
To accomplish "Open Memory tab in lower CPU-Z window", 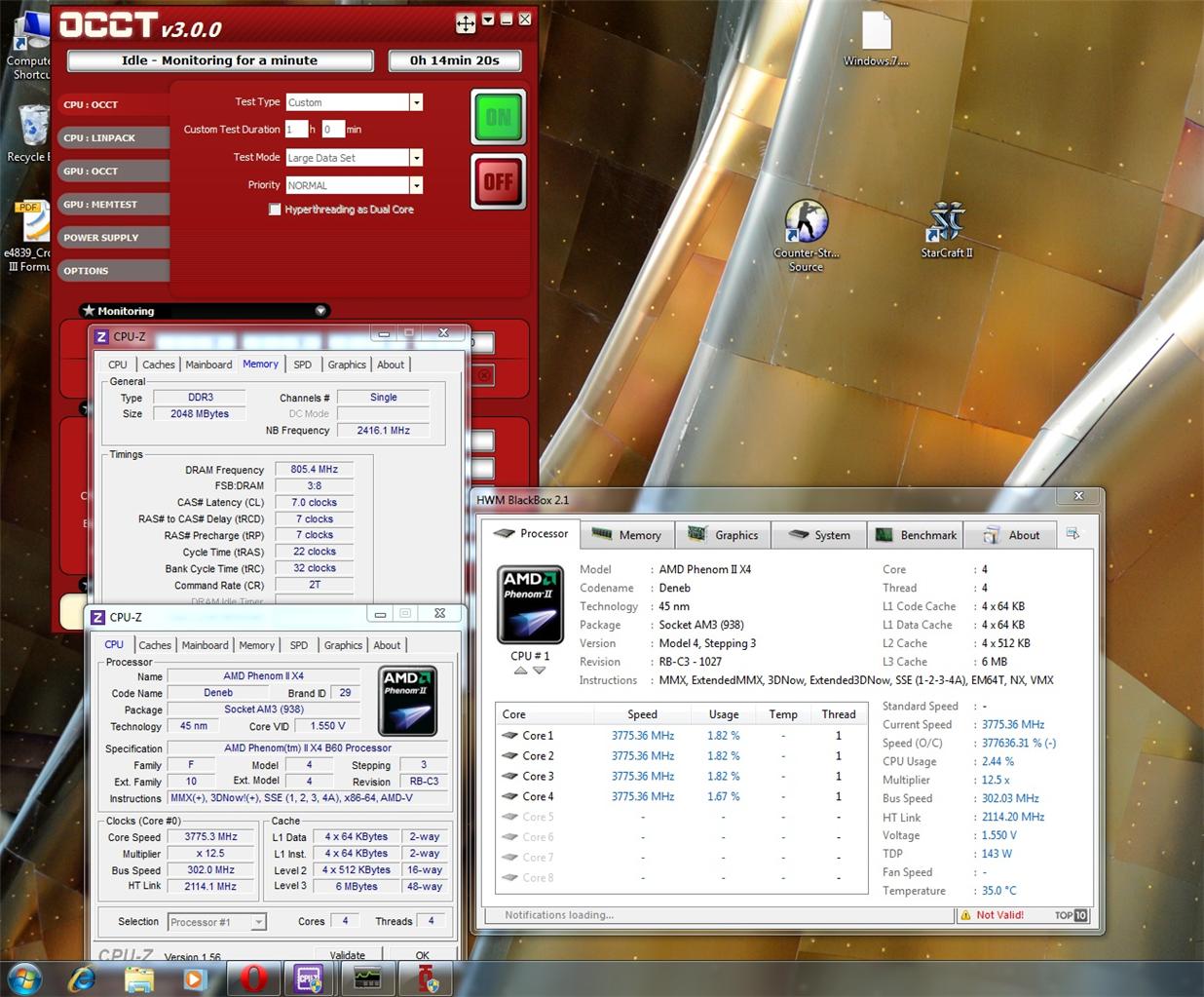I will click(x=256, y=645).
